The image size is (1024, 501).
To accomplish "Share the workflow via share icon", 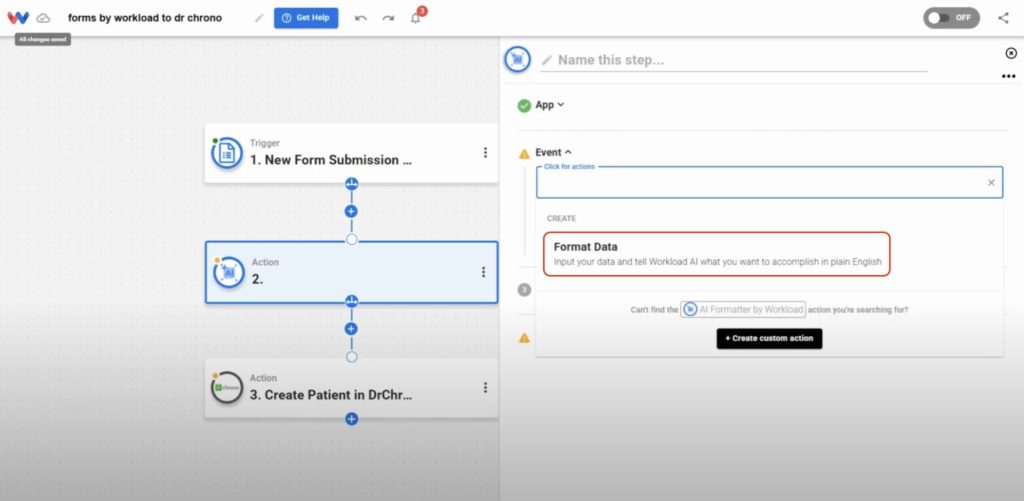I will [x=1004, y=18].
